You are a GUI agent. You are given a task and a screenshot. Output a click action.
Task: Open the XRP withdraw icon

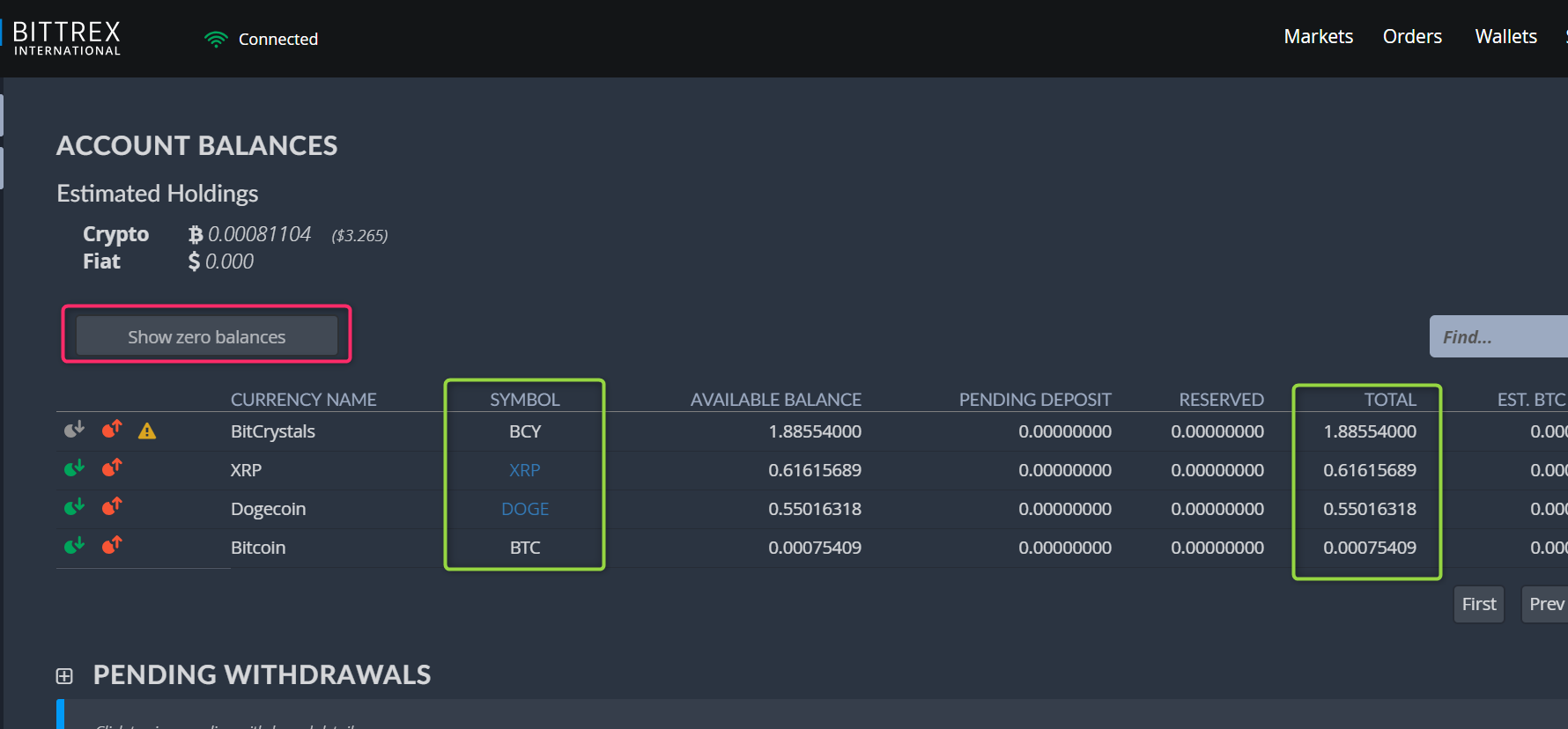pos(112,468)
